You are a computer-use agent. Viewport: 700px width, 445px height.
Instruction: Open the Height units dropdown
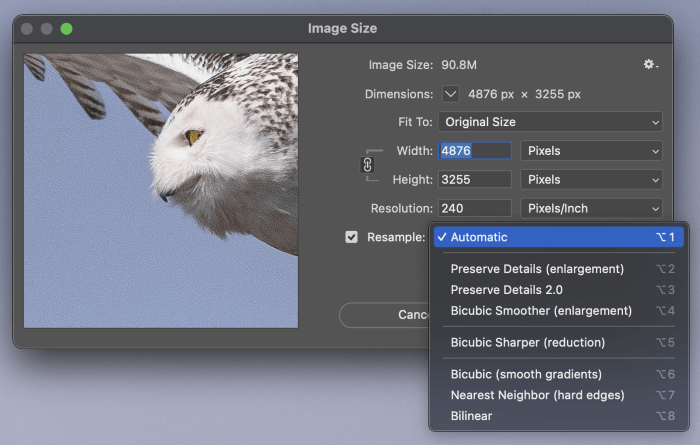(592, 180)
